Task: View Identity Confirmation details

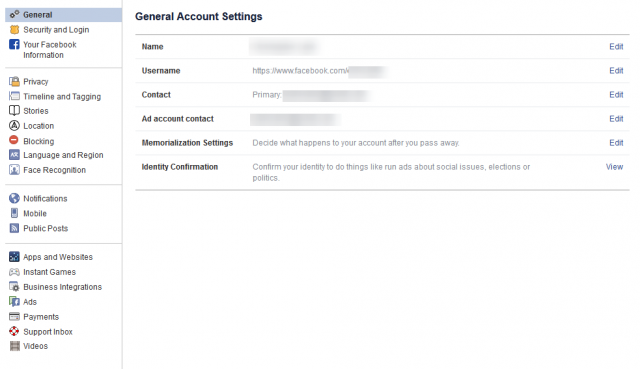Action: coord(614,167)
